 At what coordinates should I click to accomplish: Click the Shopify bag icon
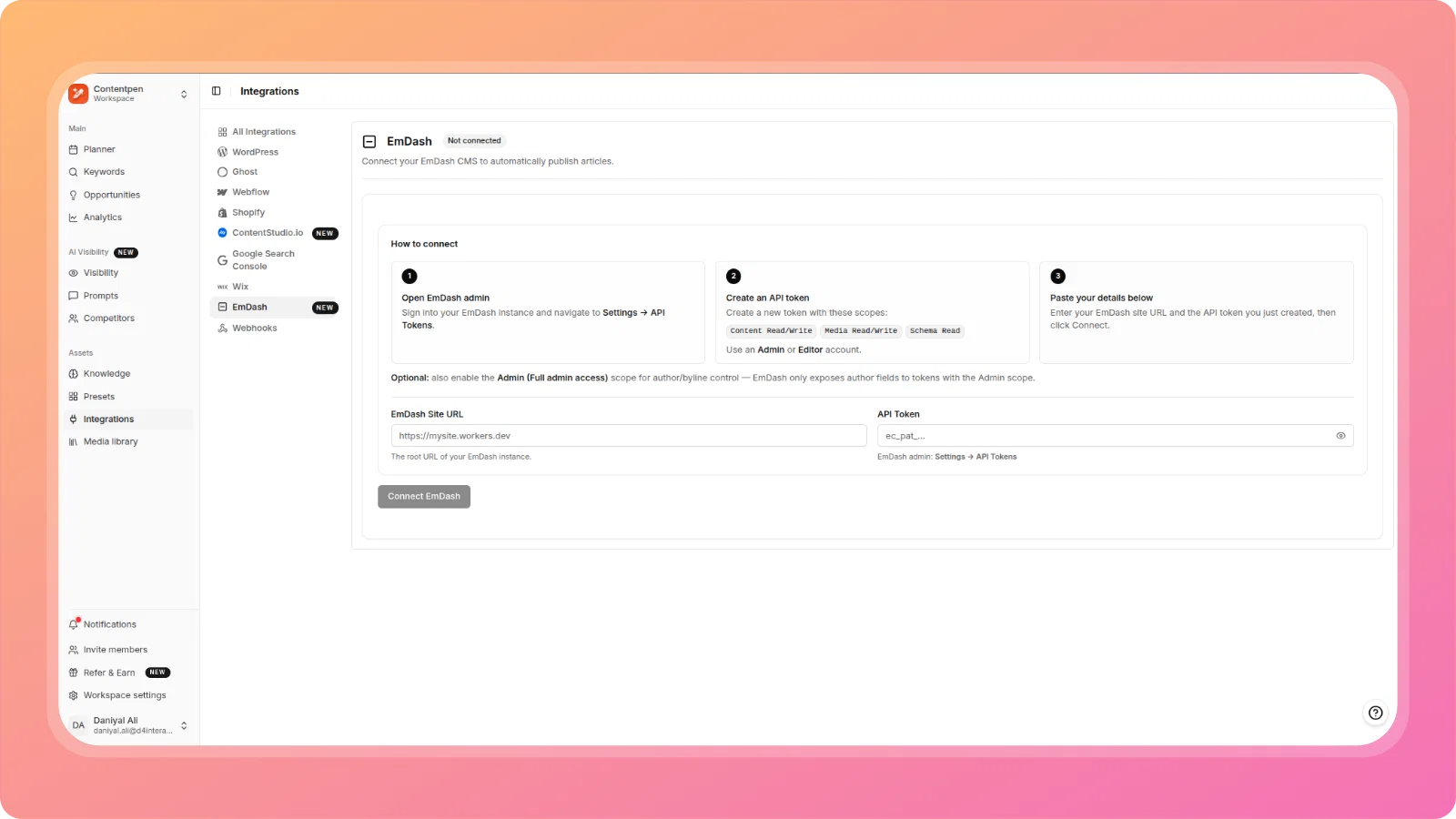pos(222,212)
